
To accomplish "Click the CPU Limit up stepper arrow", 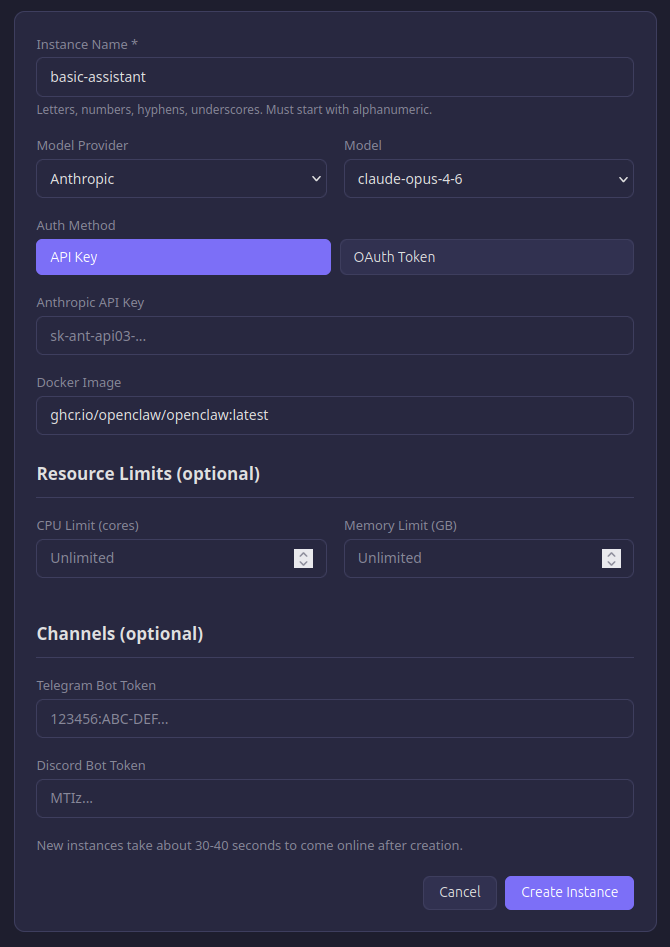I will [x=303, y=553].
